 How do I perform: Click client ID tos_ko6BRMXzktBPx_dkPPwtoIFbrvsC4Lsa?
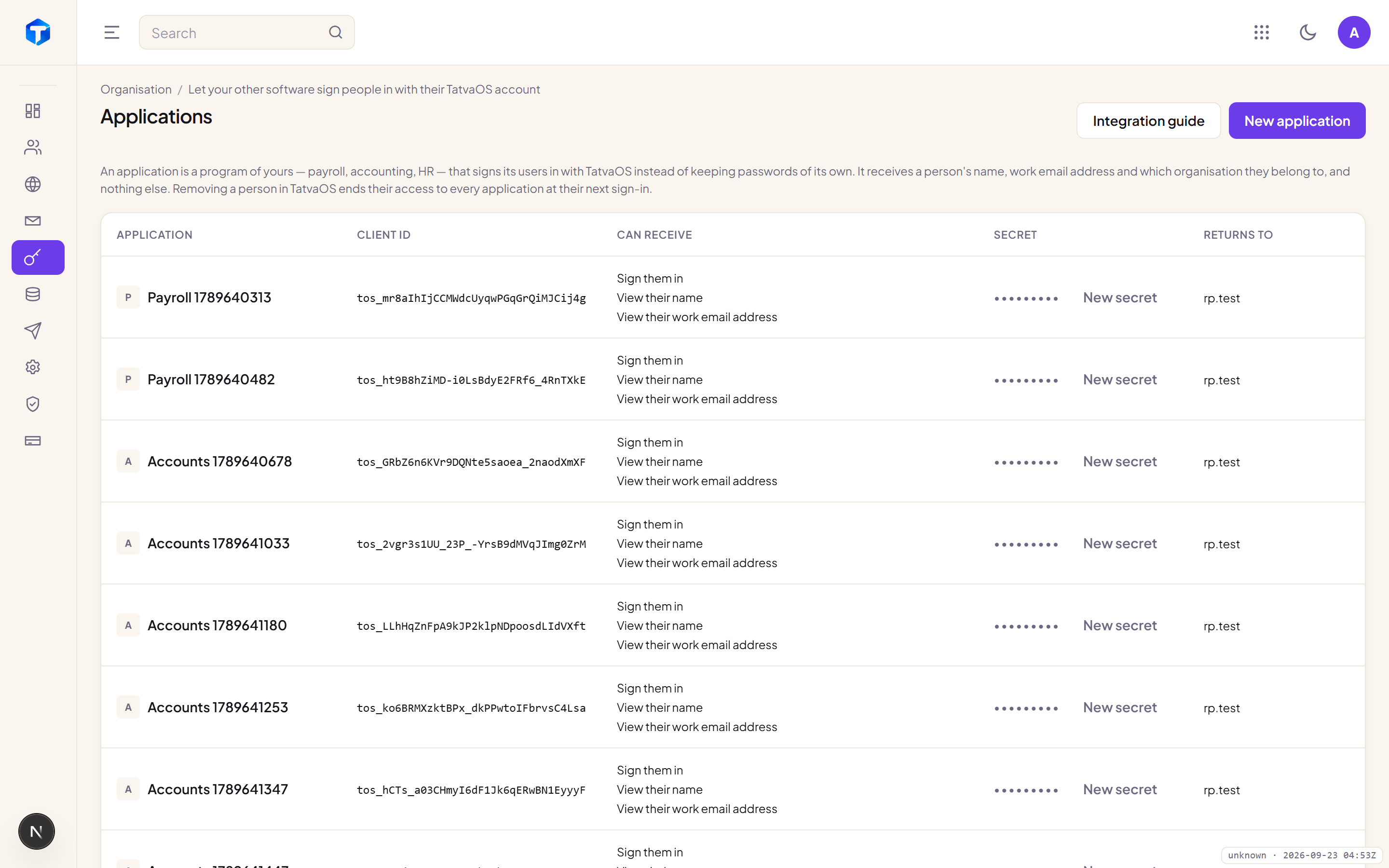click(x=471, y=708)
